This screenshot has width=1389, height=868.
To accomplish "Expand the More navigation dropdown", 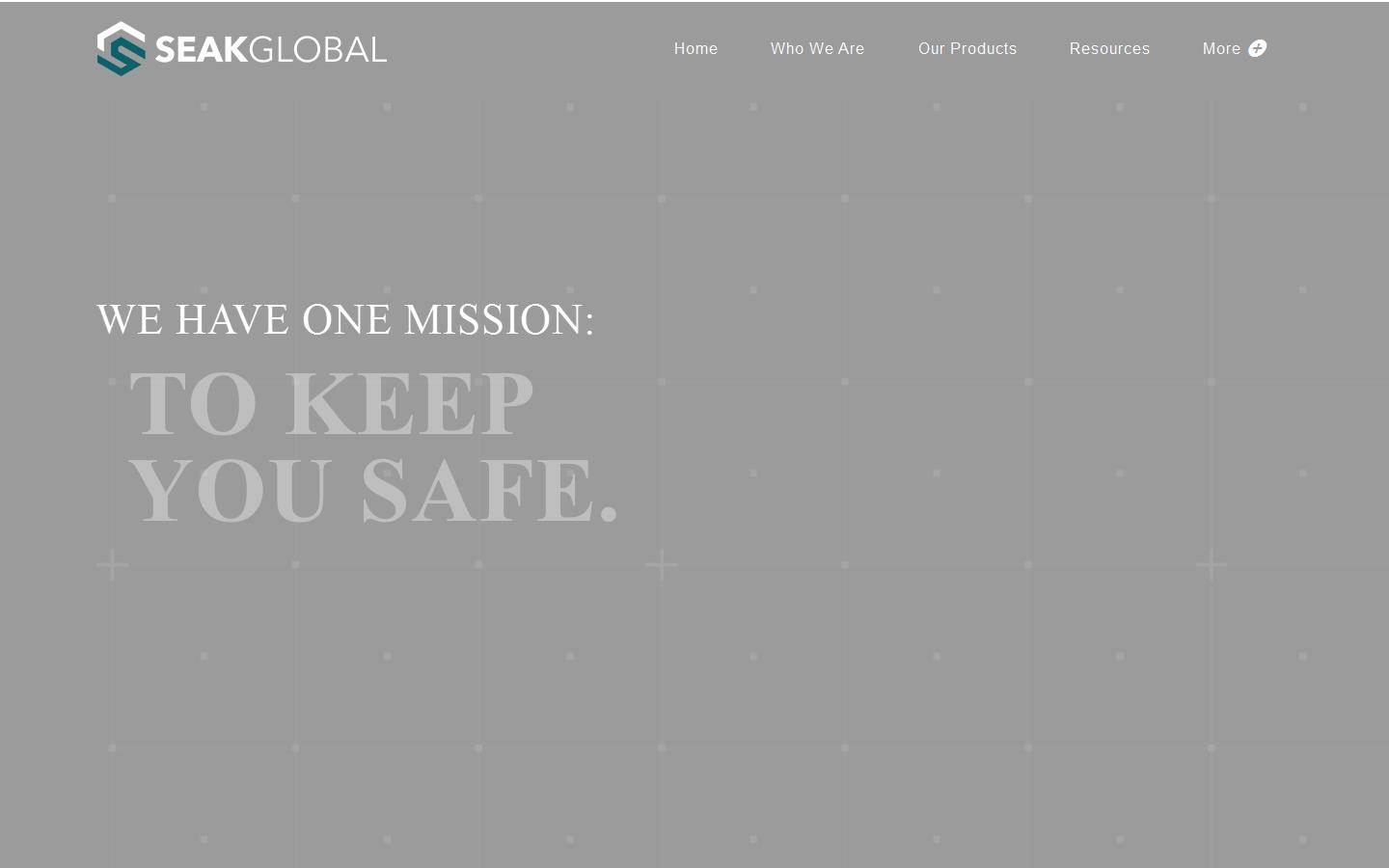I will coord(1234,48).
